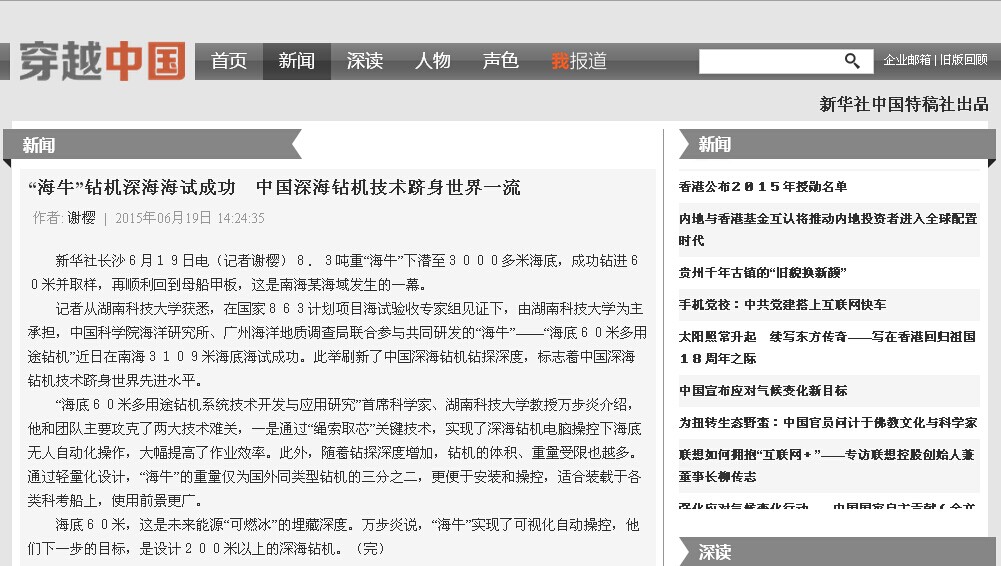Open 中国宣布应对气候变化新目标 link
Image resolution: width=1001 pixels, height=566 pixels.
[763, 391]
